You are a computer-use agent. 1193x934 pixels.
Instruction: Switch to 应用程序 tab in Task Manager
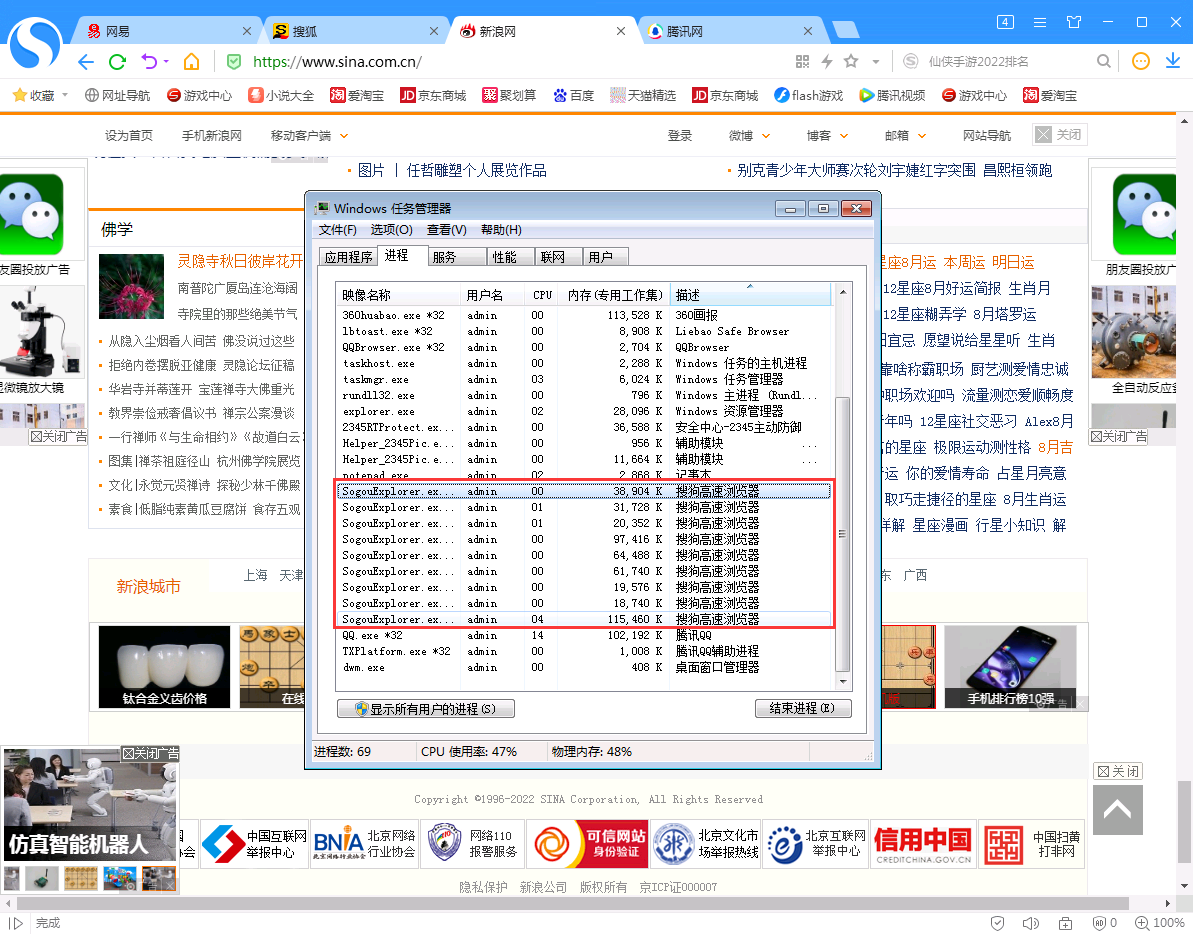pos(348,257)
